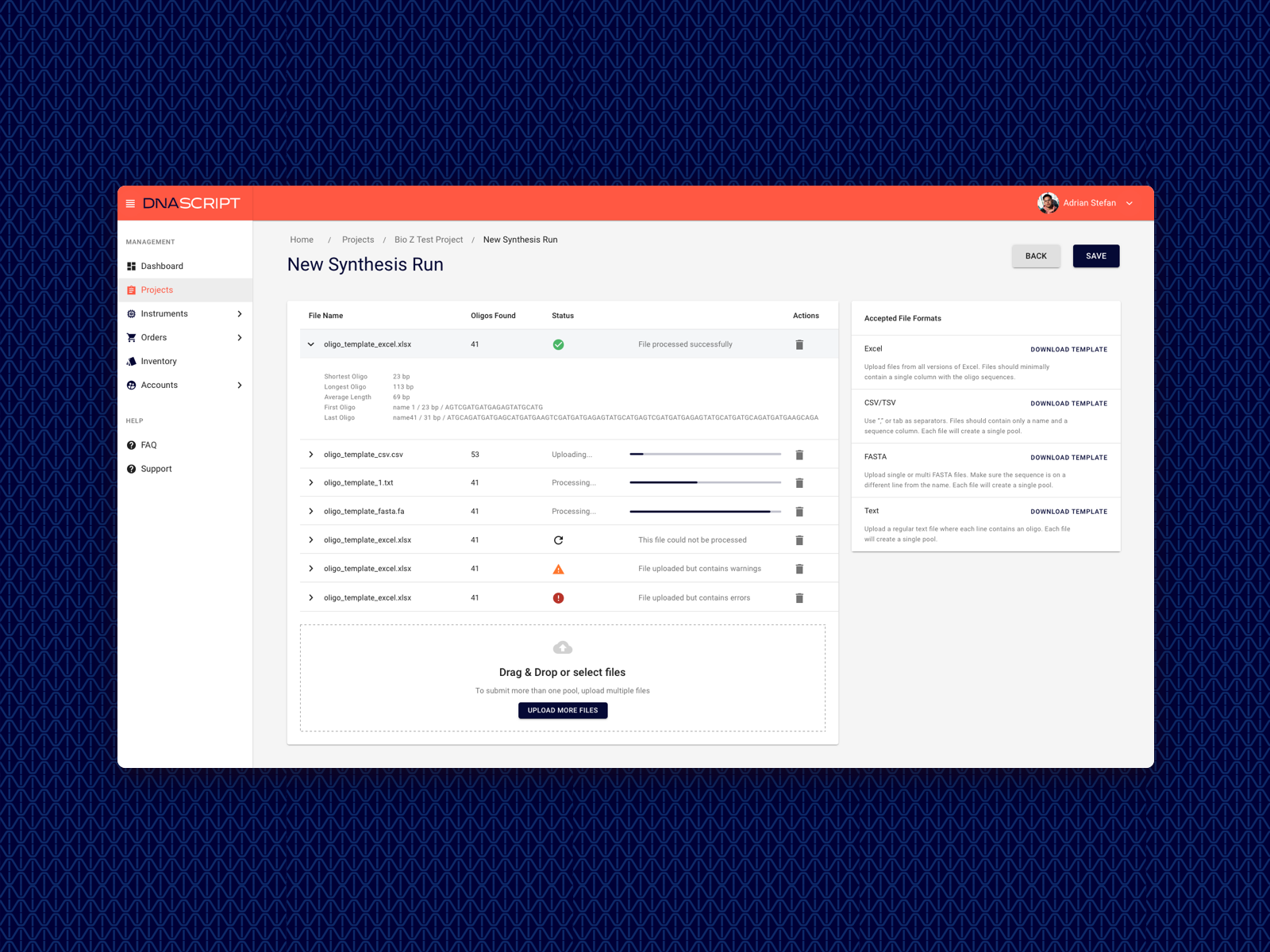This screenshot has width=1270, height=952.
Task: Select the Instruments sidebar icon
Action: pos(132,313)
